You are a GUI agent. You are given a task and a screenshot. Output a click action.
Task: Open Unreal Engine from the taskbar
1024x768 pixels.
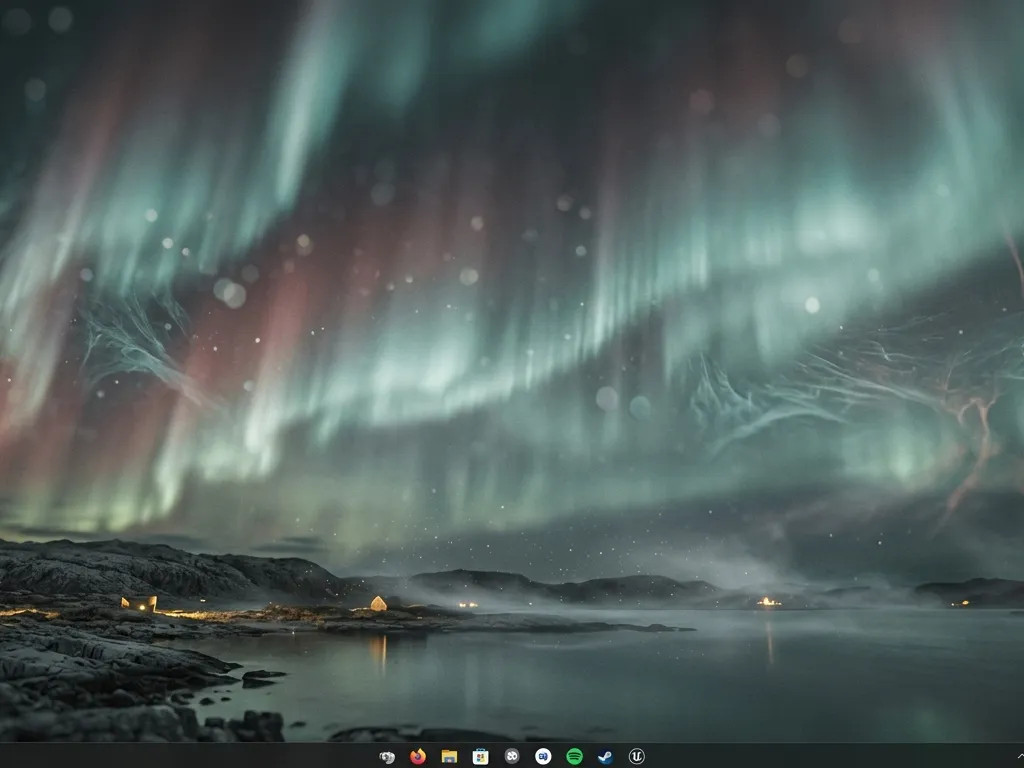tap(637, 757)
